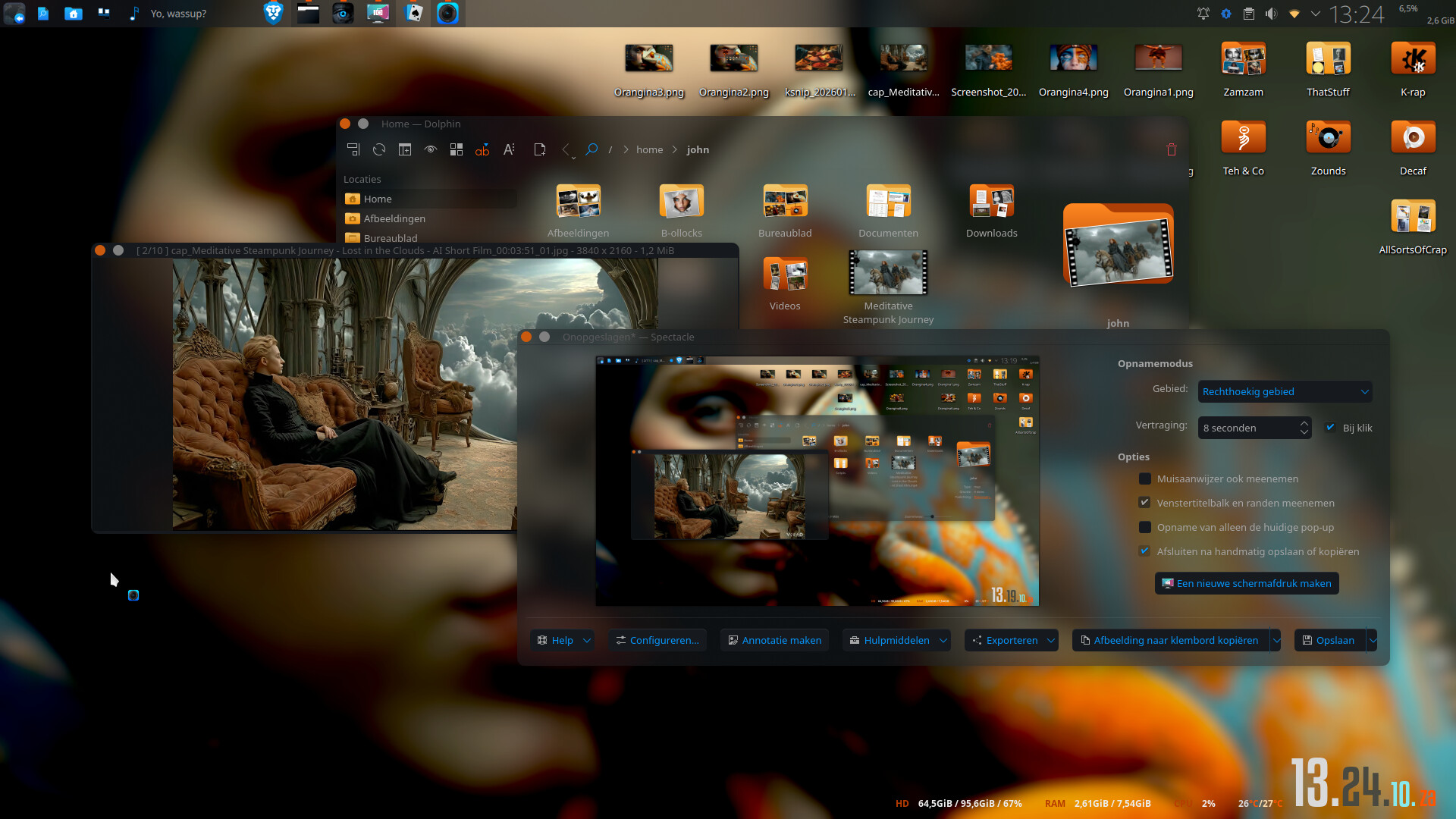Click the refresh icon in Dolphin toolbar
Screen dimensions: 1456x819
379,149
